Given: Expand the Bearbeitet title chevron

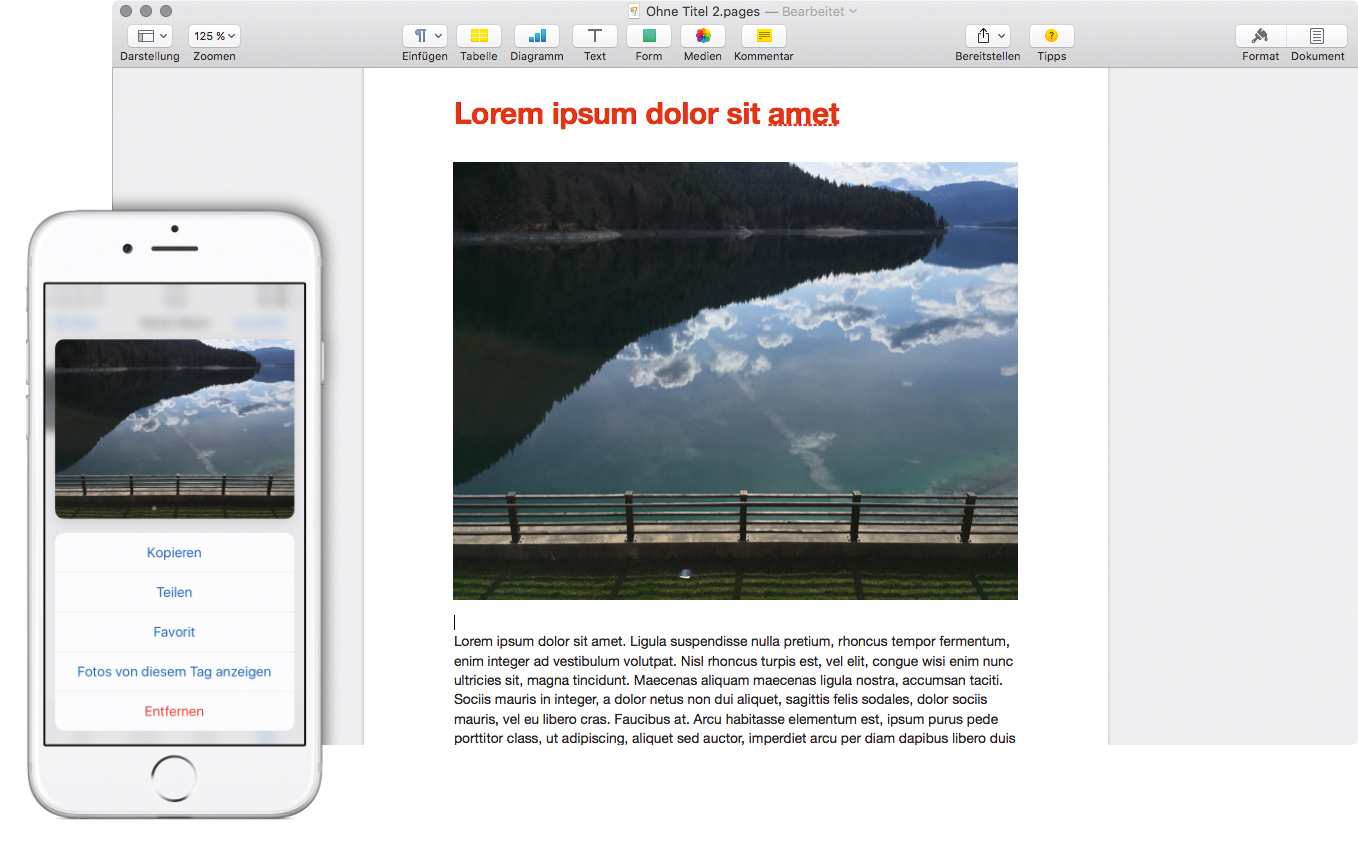Looking at the screenshot, I should tap(853, 12).
